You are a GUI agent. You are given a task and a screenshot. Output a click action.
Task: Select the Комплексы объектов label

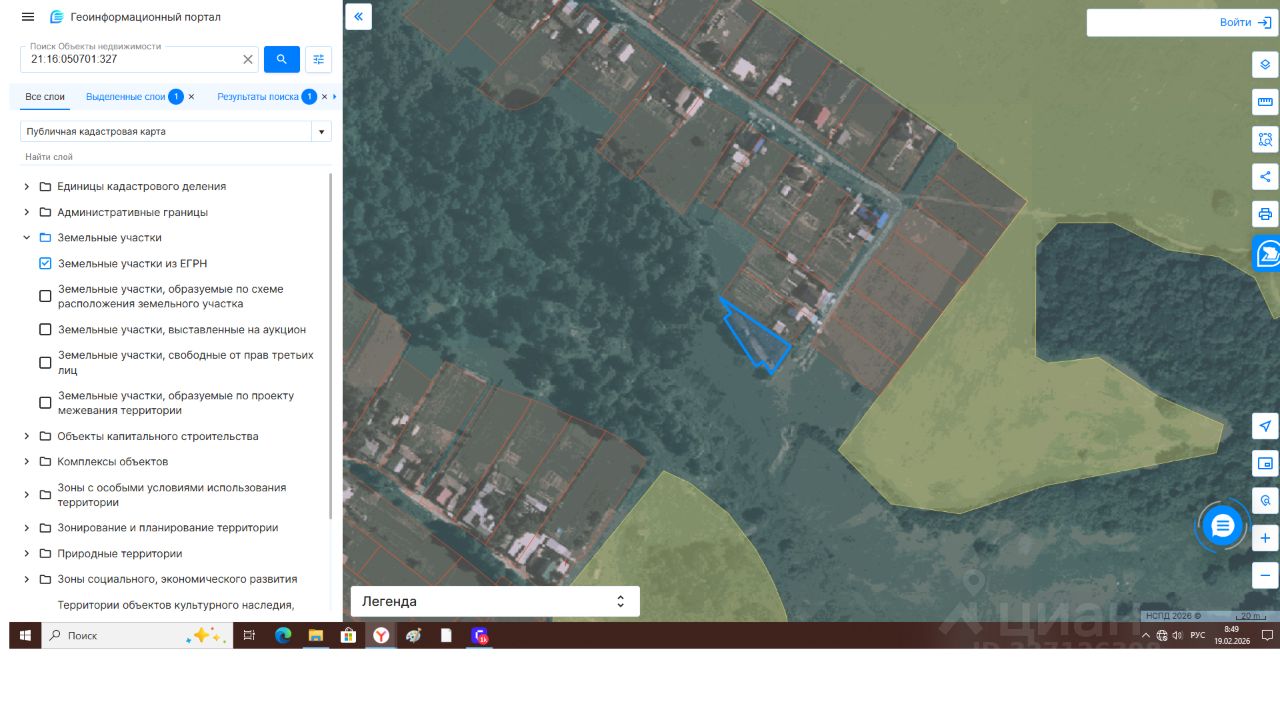click(113, 462)
